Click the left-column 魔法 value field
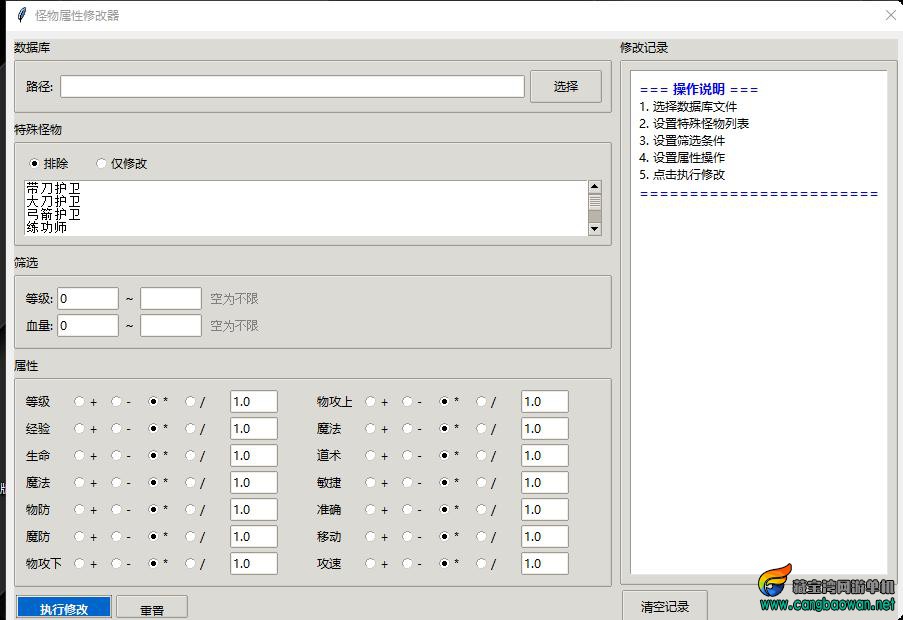Image resolution: width=903 pixels, height=620 pixels. coord(254,482)
